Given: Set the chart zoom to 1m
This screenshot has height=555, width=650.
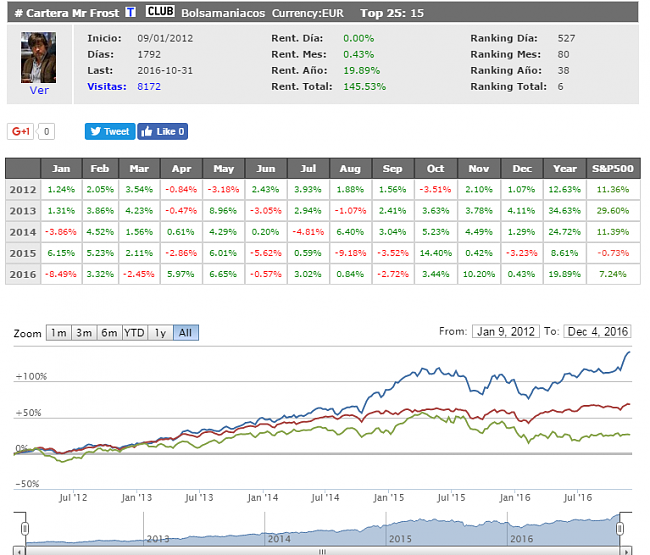Looking at the screenshot, I should (59, 333).
